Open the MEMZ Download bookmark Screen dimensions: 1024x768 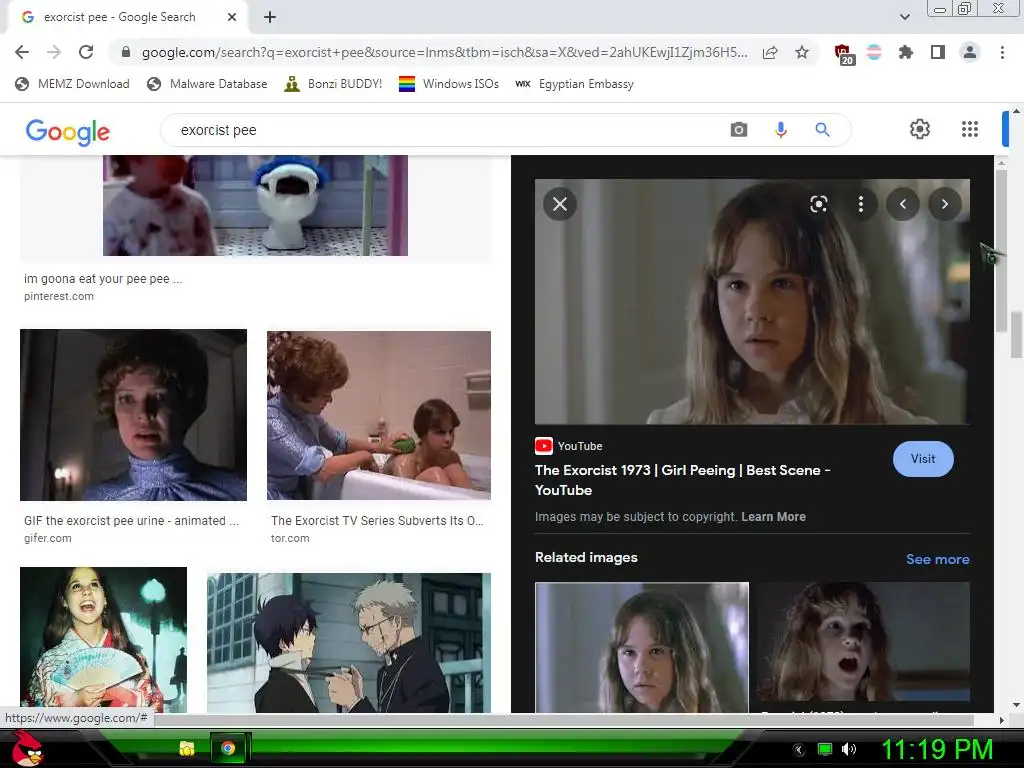72,84
